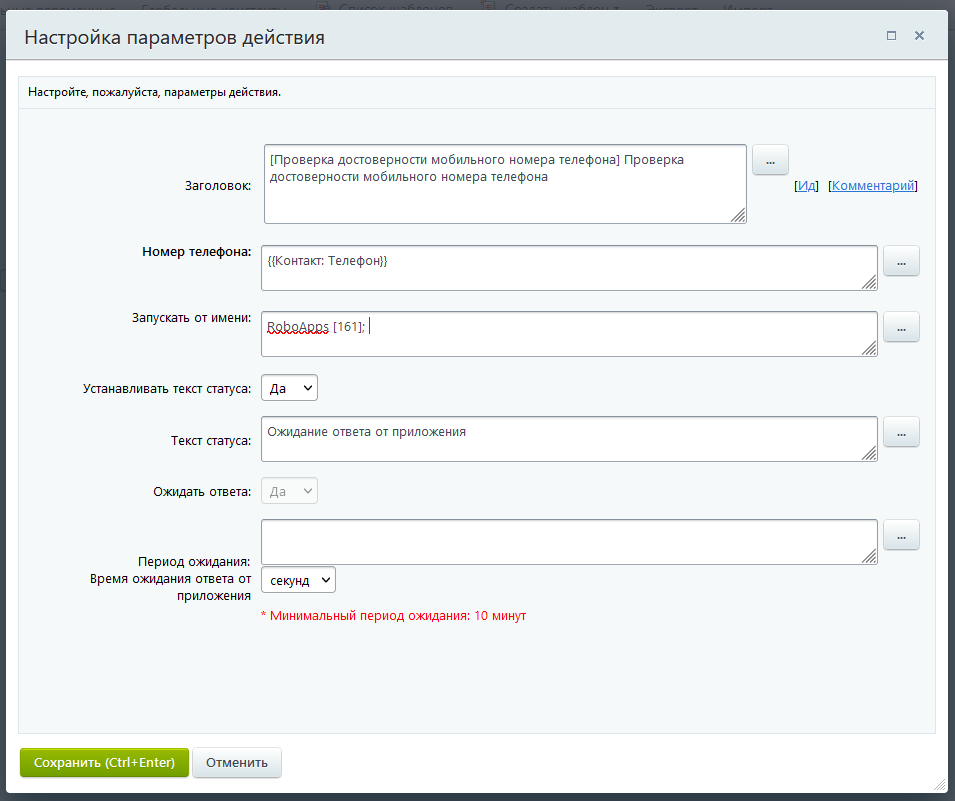Click the dialog resize grip in bottom-right corner
Image resolution: width=955 pixels, height=801 pixels.
pyautogui.click(x=939, y=785)
